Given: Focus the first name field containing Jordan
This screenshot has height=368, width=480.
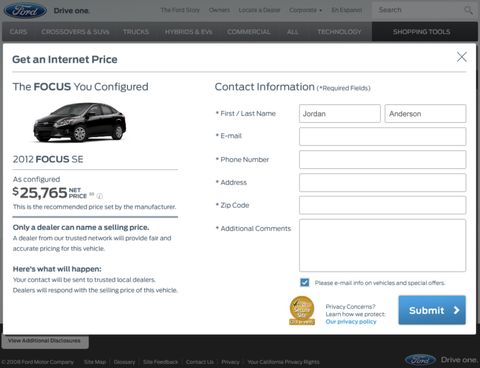Looking at the screenshot, I should point(340,114).
